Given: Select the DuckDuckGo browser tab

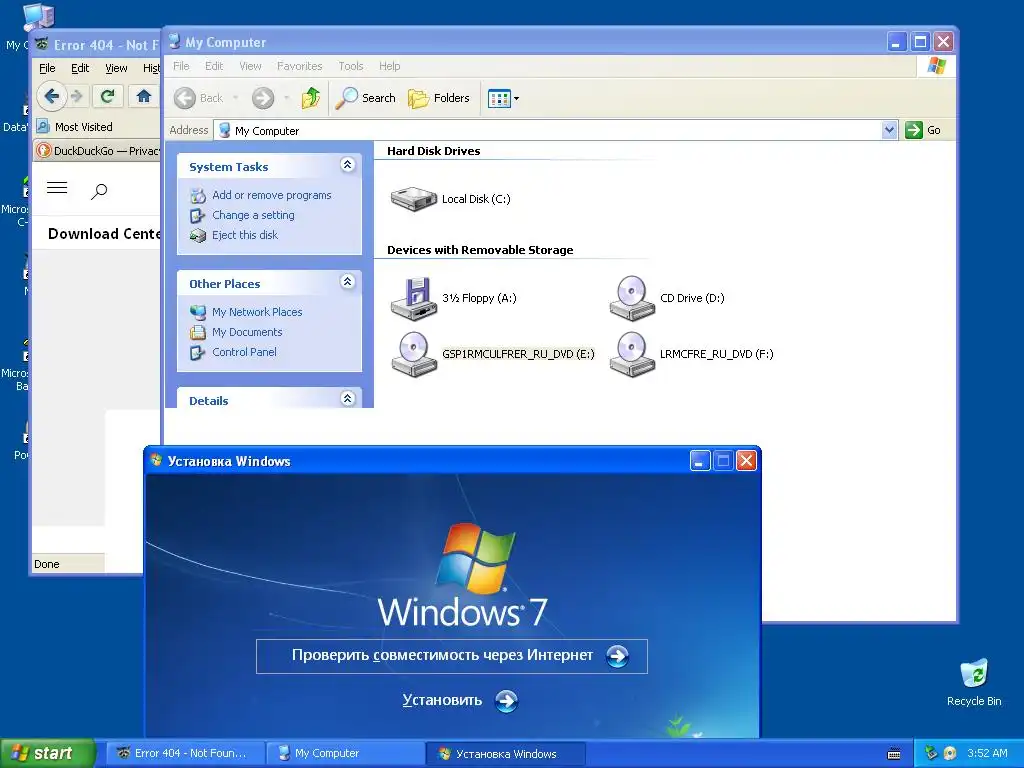Looking at the screenshot, I should [97, 151].
